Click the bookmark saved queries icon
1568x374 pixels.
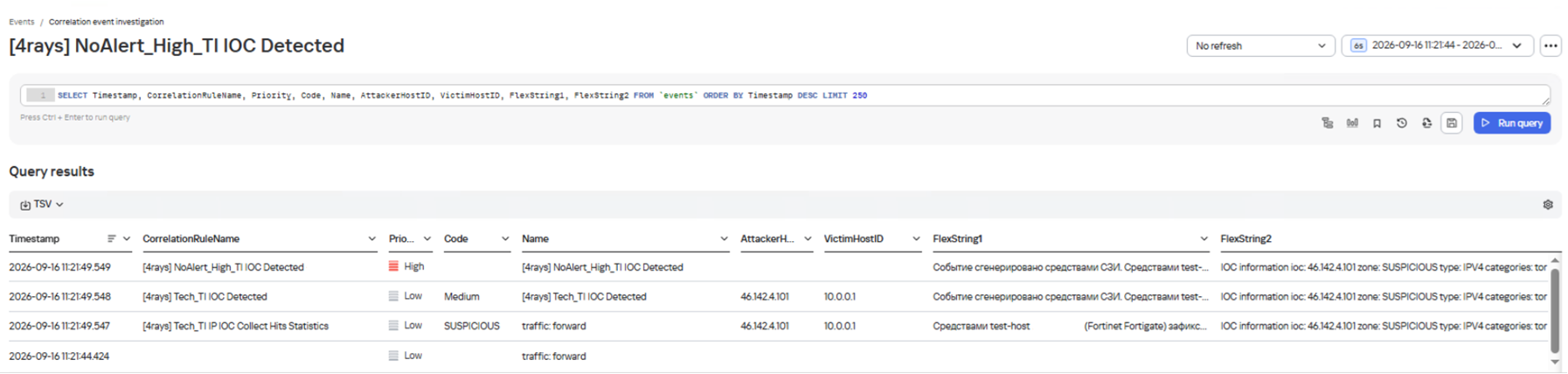pos(1377,123)
